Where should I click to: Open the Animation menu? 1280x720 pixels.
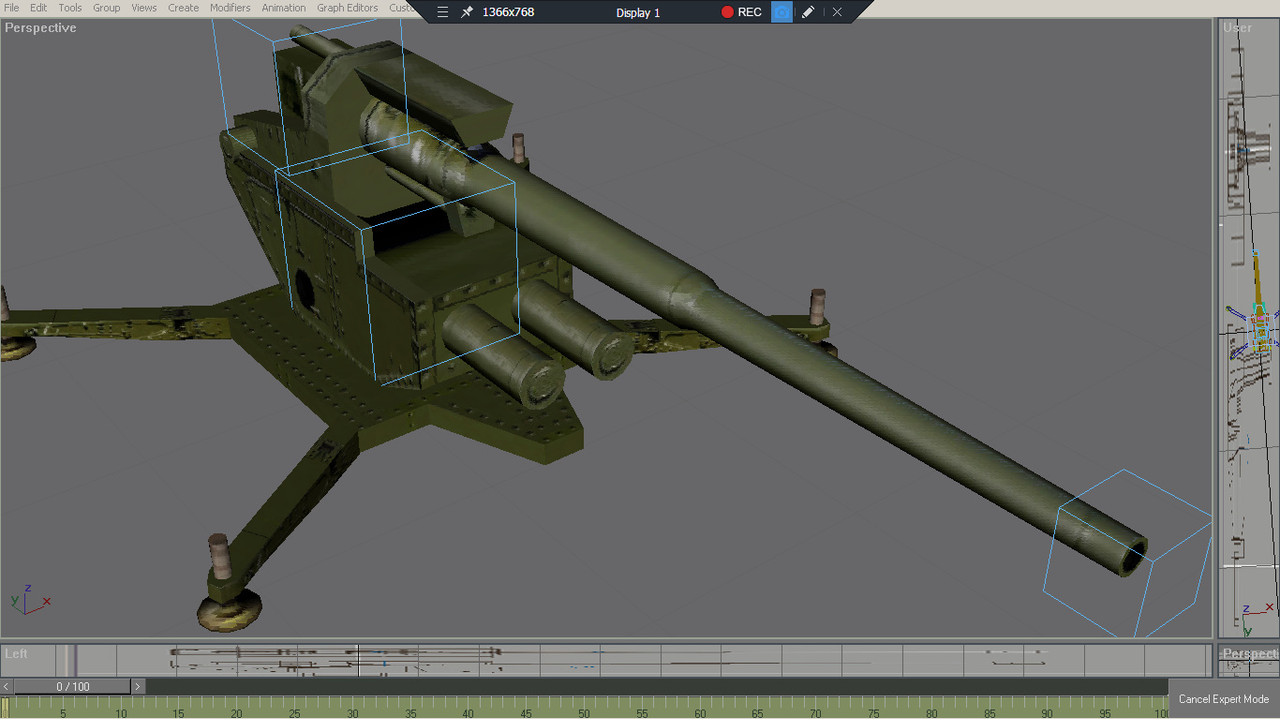coord(284,7)
